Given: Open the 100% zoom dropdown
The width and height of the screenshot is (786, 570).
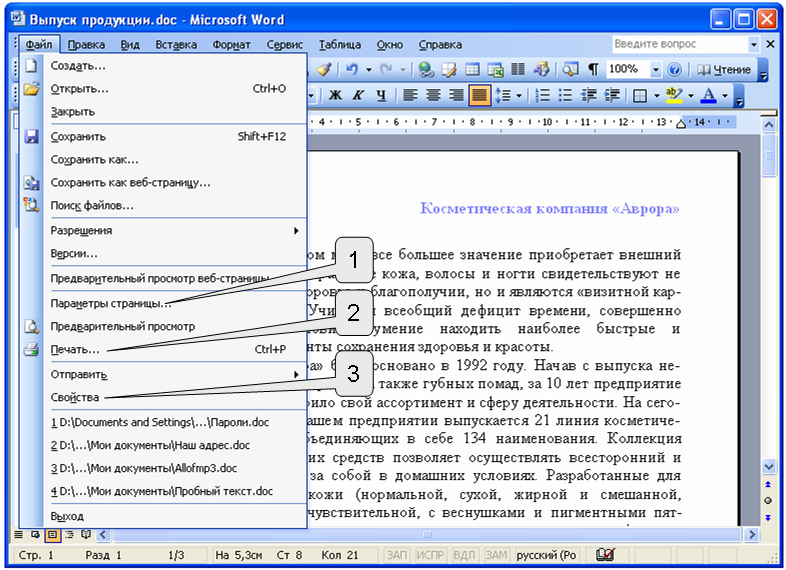Looking at the screenshot, I should (655, 69).
